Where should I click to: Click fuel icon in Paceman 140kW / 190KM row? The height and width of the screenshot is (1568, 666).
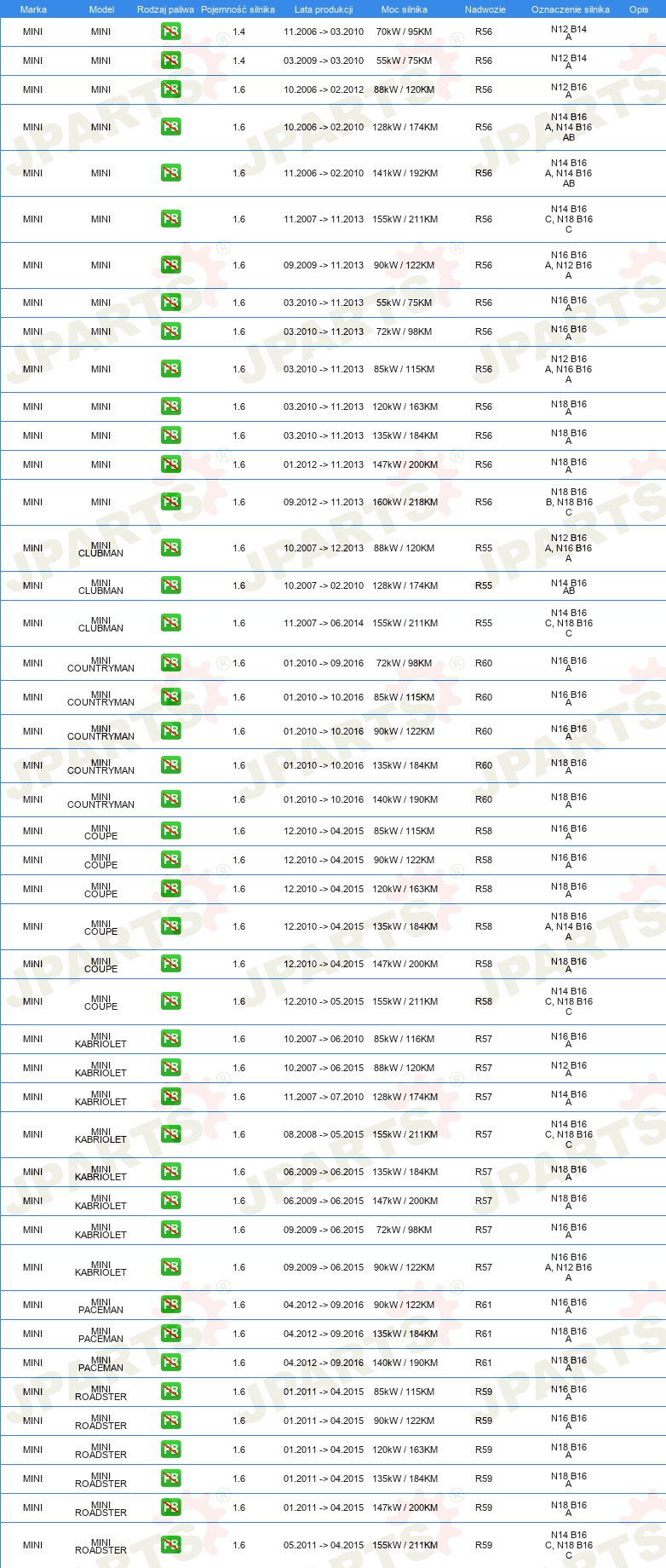pyautogui.click(x=170, y=1363)
